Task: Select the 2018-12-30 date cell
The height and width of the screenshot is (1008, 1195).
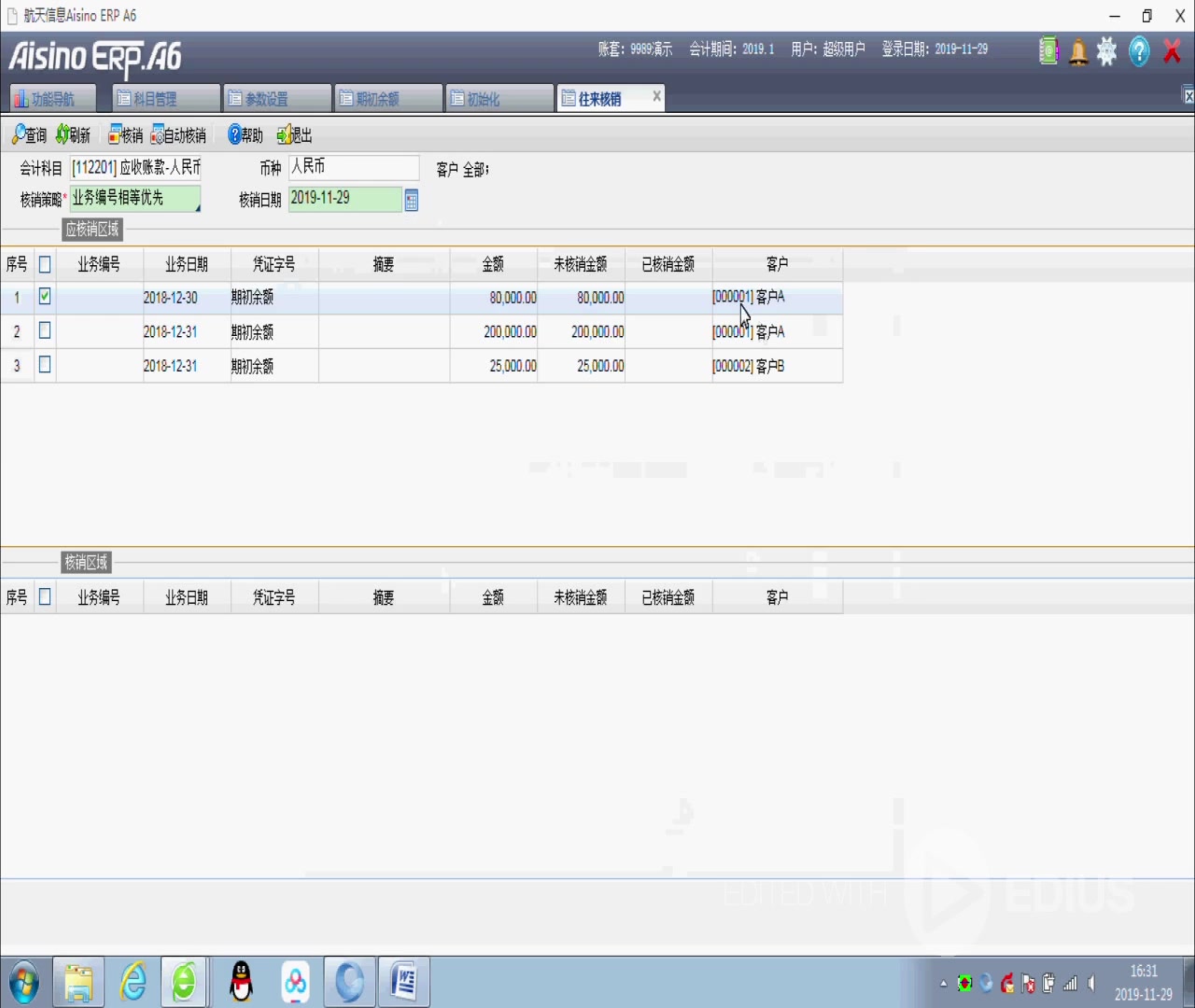Action: [x=187, y=298]
